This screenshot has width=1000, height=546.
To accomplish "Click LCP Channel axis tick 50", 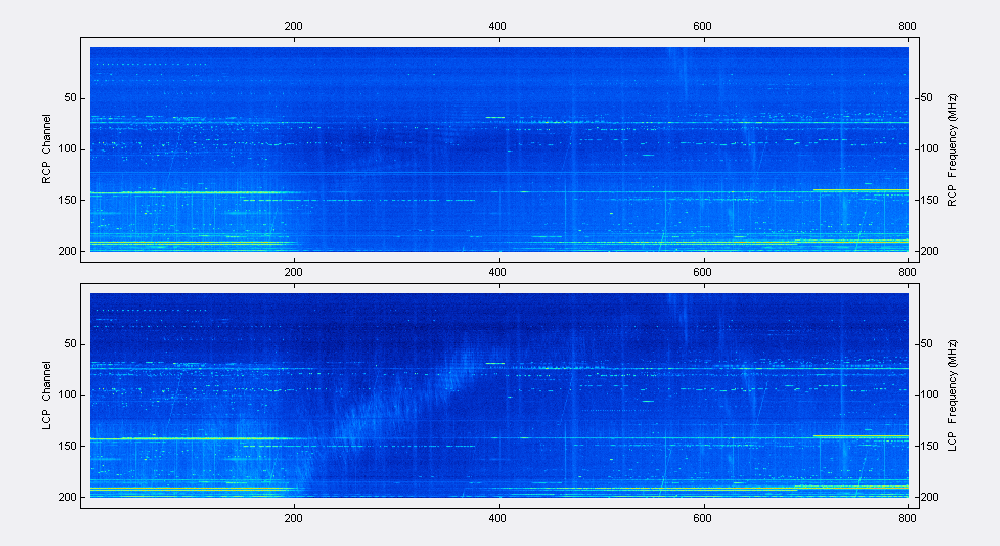I will (x=70, y=343).
